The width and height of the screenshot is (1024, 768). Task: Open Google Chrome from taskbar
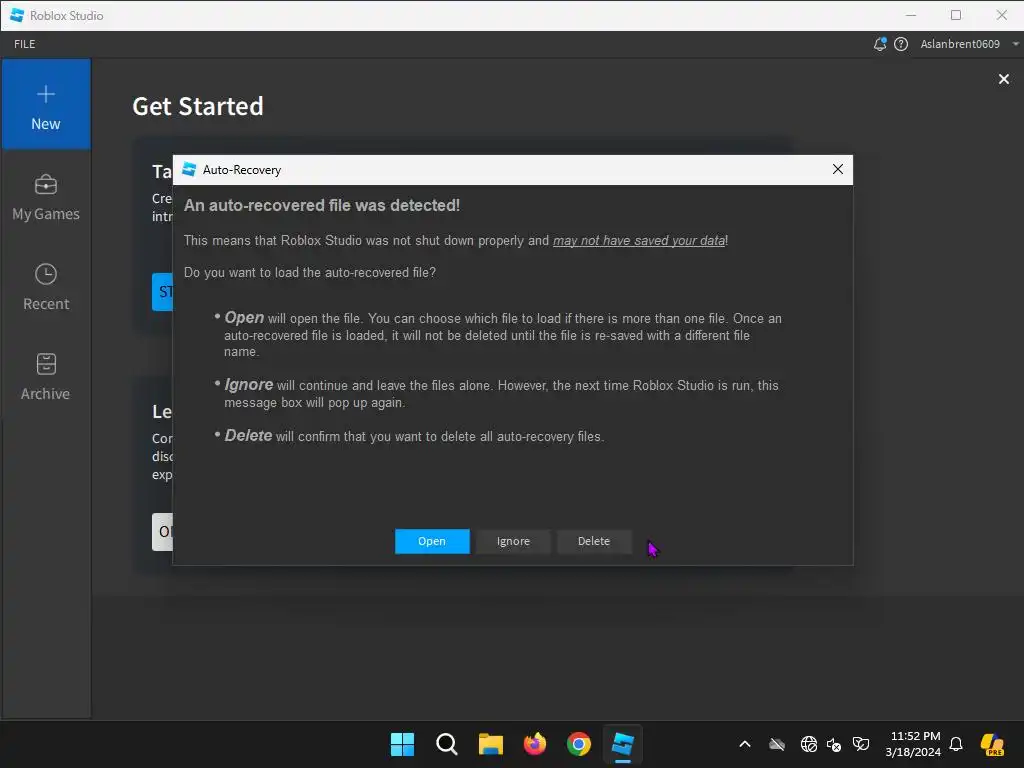pyautogui.click(x=579, y=744)
